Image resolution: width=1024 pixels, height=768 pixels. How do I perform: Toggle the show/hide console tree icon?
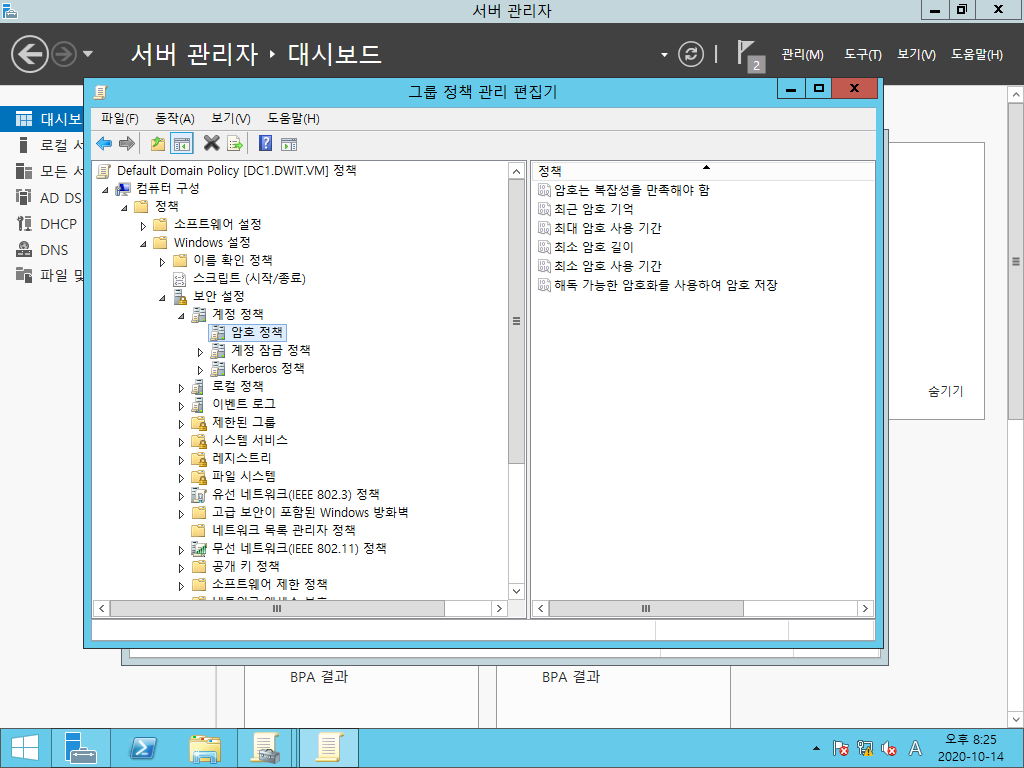pyautogui.click(x=182, y=144)
